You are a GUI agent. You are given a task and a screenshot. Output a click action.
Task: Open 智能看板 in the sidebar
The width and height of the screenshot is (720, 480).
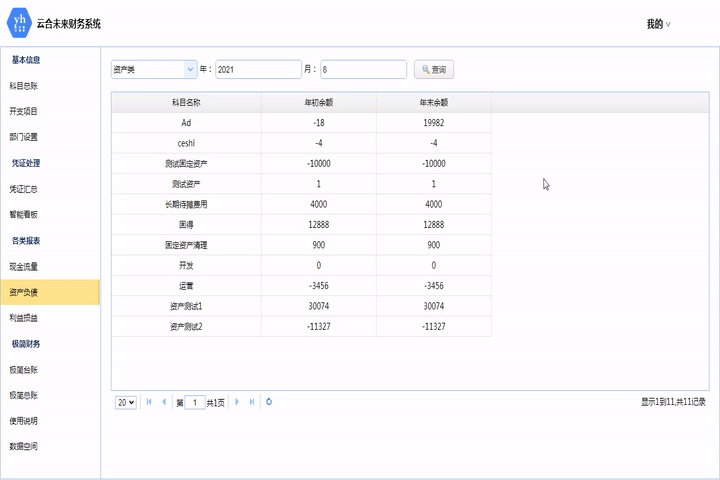[x=24, y=214]
